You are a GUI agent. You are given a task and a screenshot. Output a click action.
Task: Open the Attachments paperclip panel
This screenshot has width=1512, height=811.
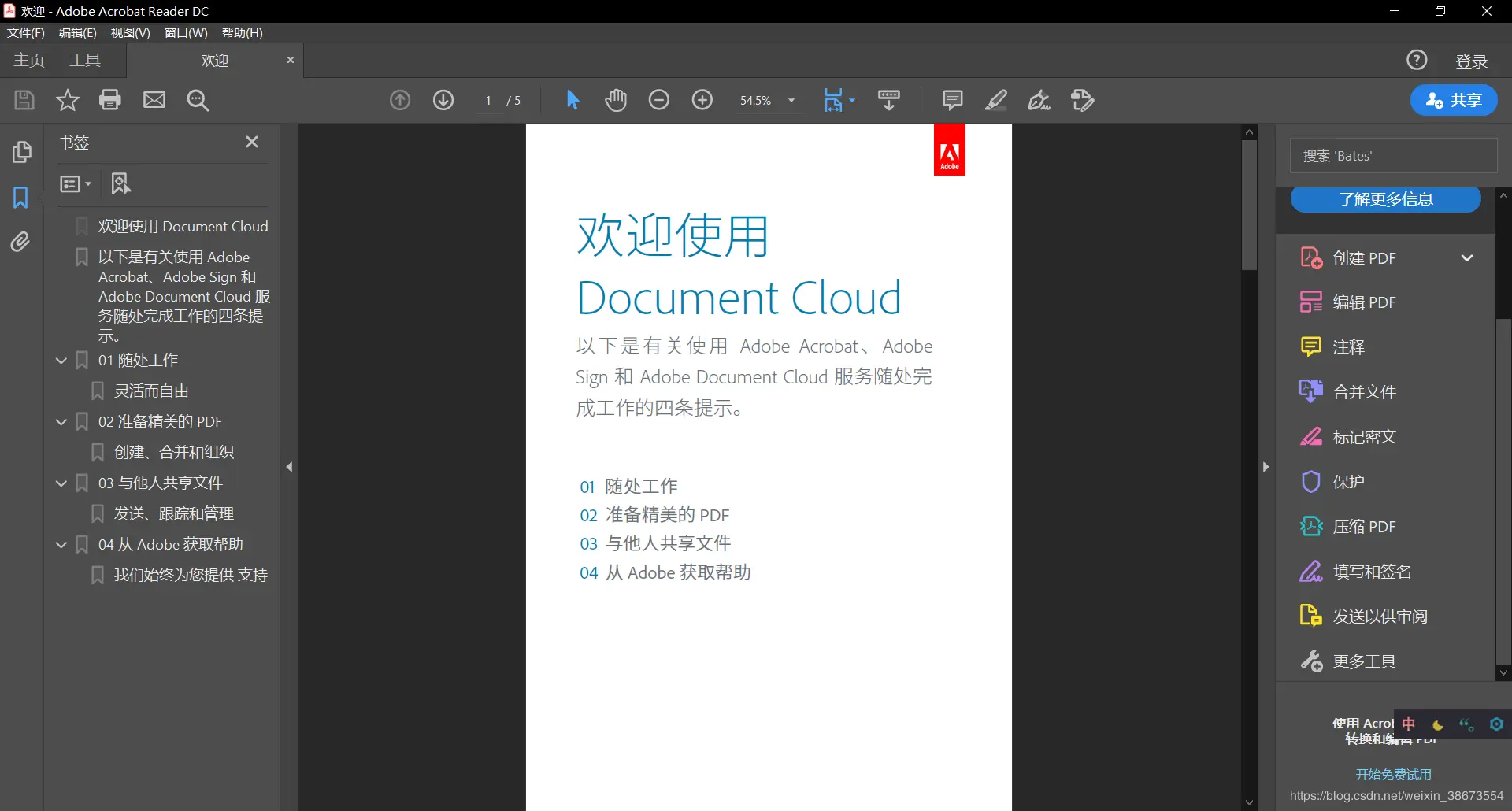pos(21,241)
